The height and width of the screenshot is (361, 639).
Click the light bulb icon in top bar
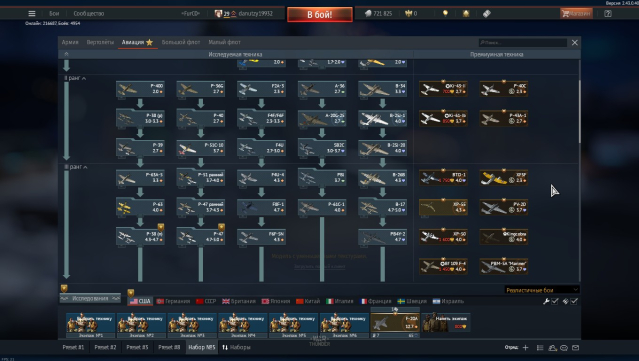click(x=445, y=13)
